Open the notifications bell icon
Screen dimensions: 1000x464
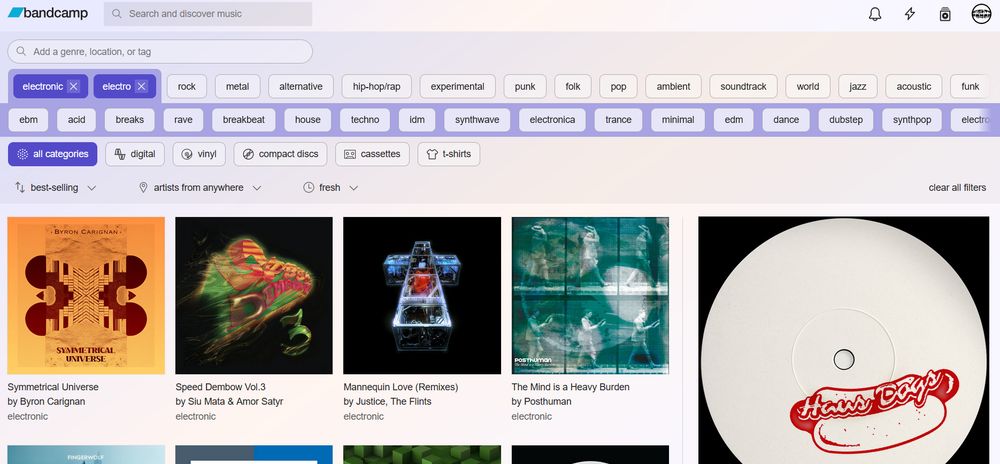pos(875,14)
